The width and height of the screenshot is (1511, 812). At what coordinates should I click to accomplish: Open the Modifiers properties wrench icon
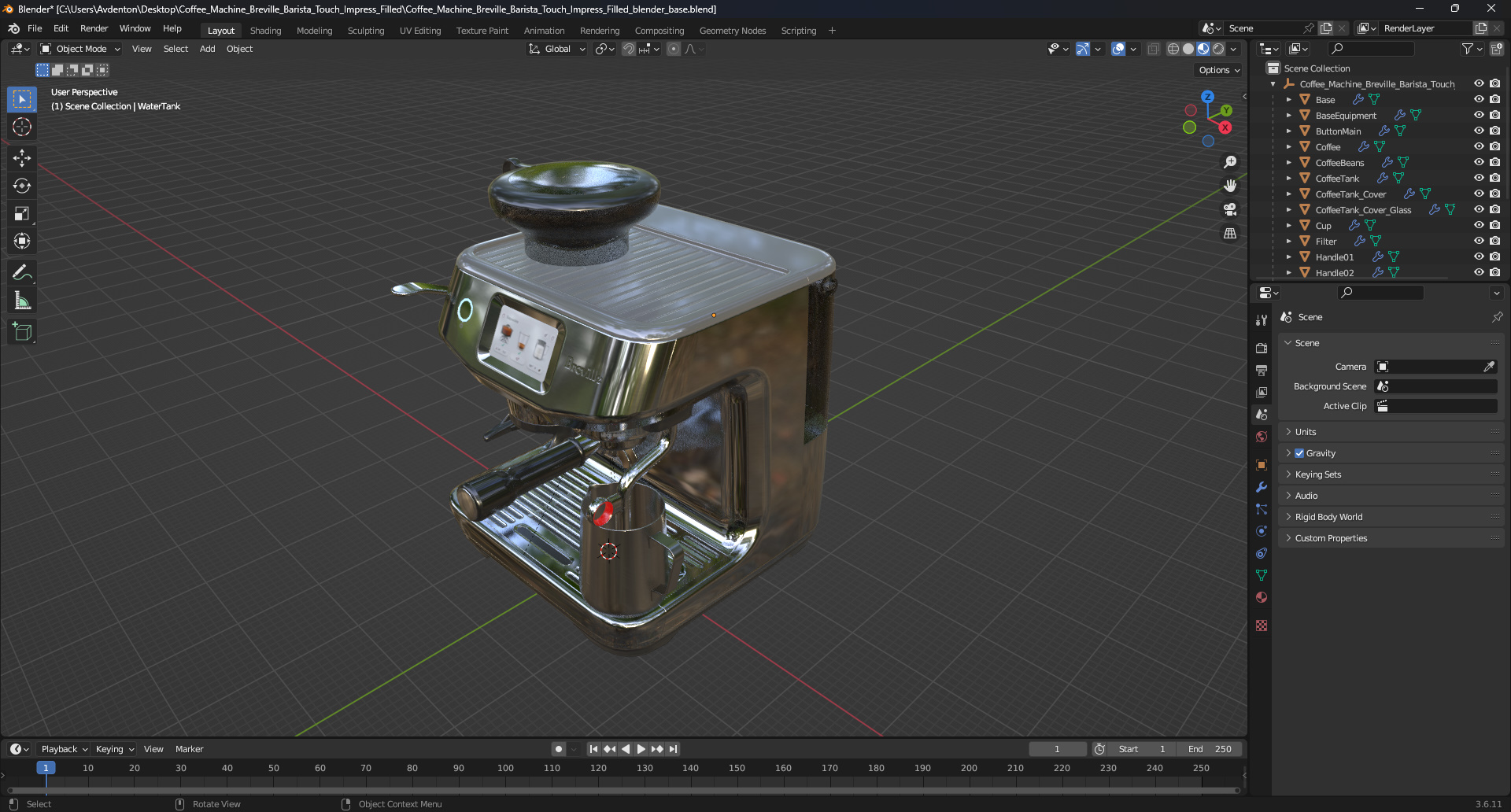click(1262, 487)
